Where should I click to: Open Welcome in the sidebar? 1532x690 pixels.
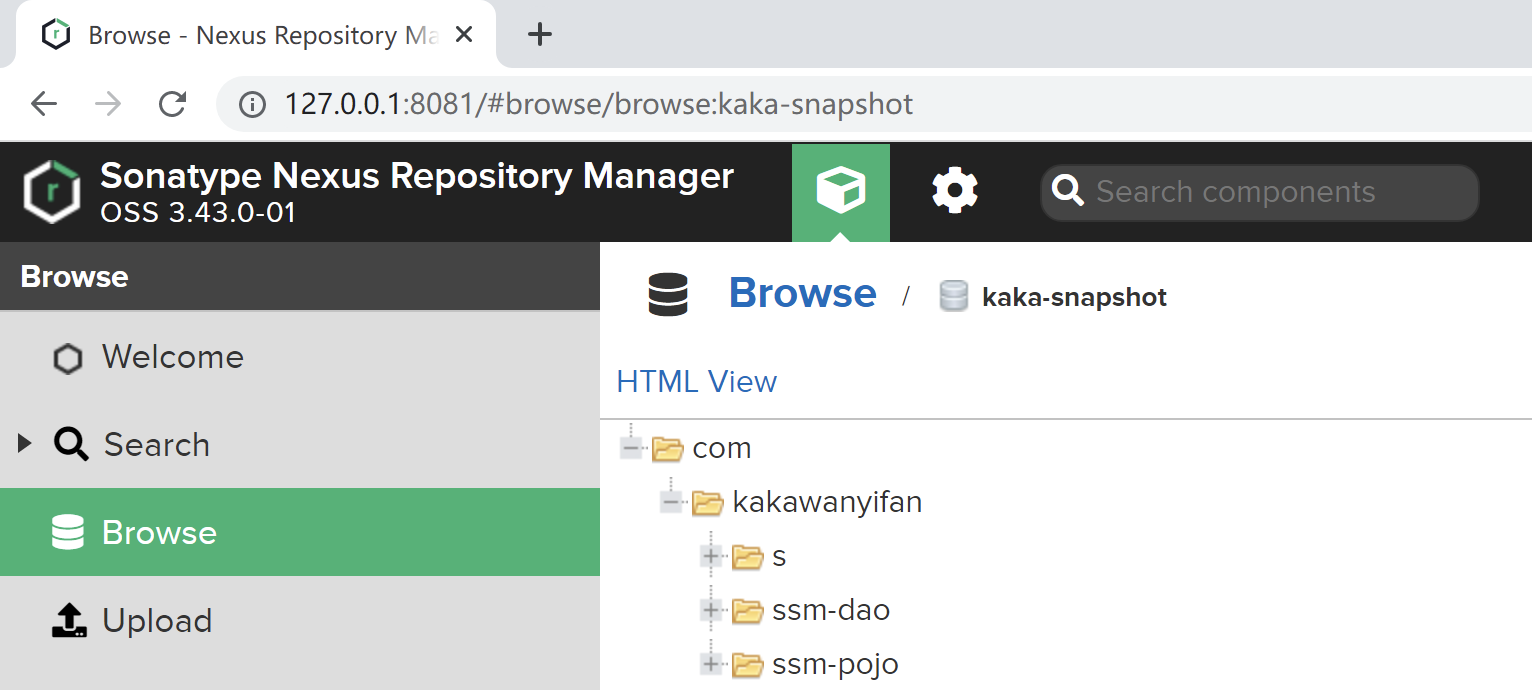coord(172,357)
